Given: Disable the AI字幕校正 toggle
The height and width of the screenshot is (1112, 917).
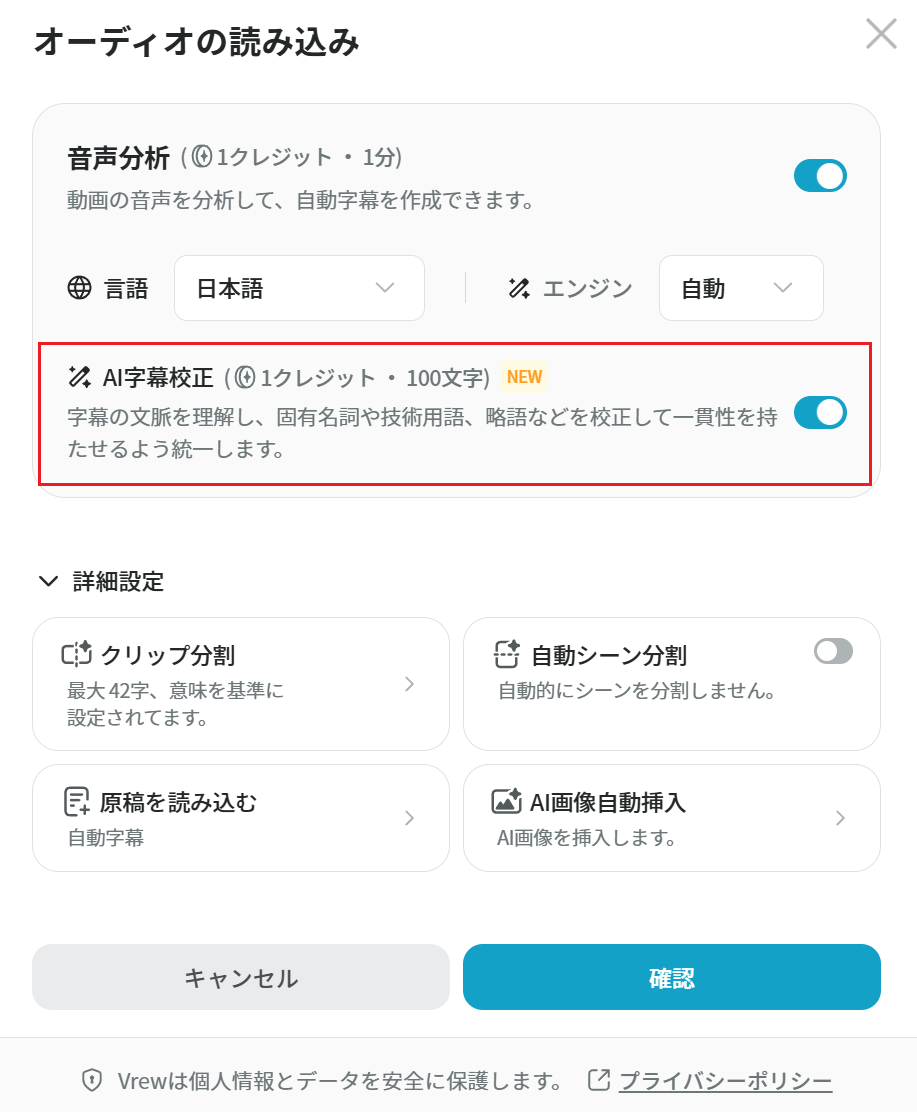Looking at the screenshot, I should click(820, 413).
